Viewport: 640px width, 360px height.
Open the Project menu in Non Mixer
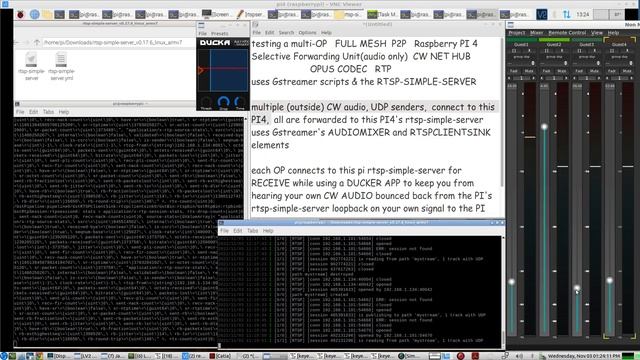point(517,33)
